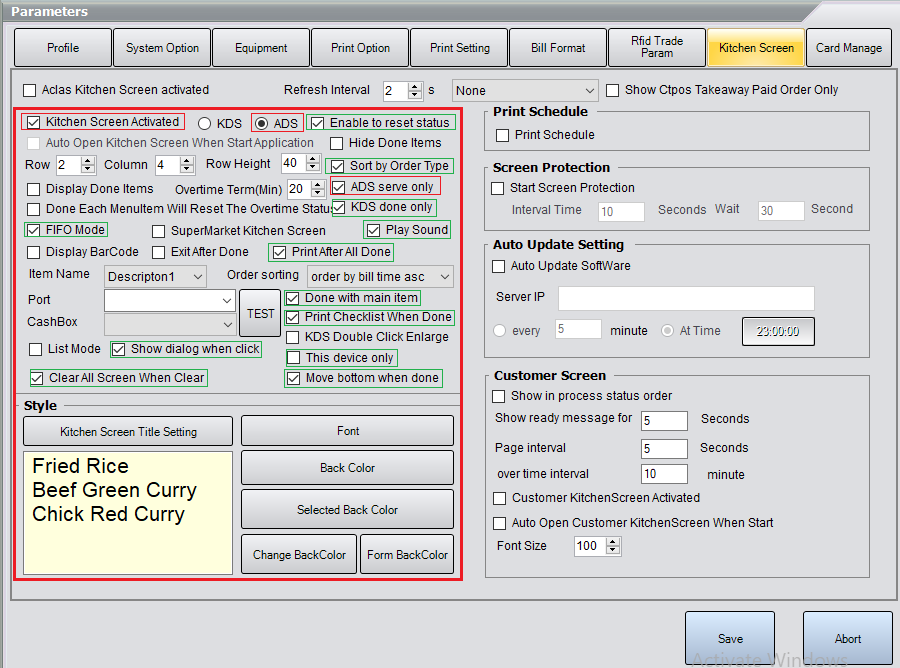Enable Auto Update SoftWare checkbox
Image resolution: width=900 pixels, height=668 pixels.
click(x=499, y=266)
